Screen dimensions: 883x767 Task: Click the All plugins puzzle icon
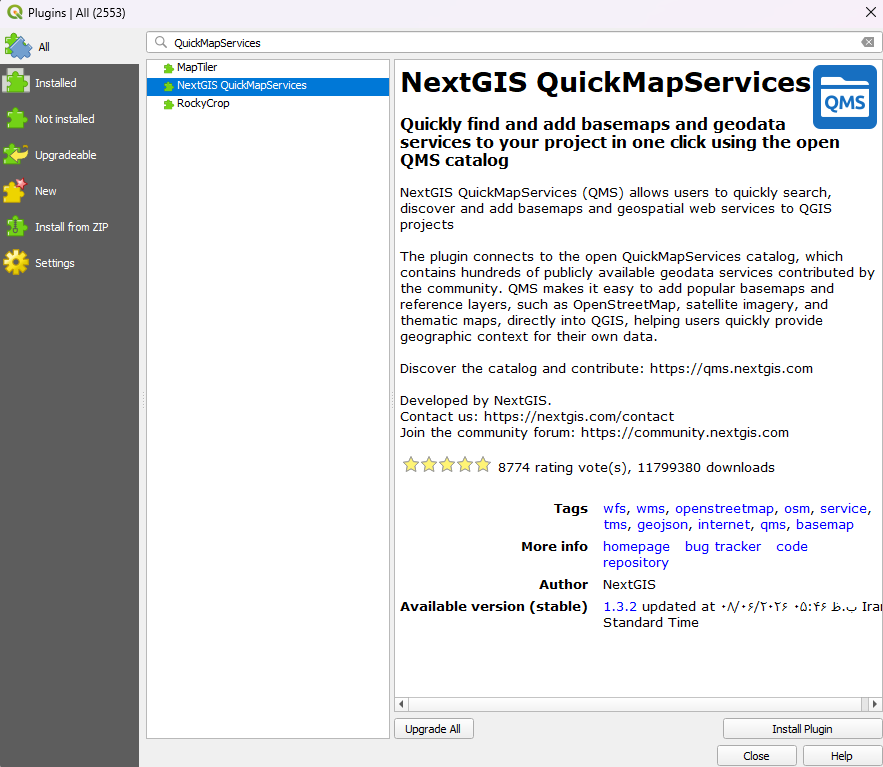tap(17, 47)
